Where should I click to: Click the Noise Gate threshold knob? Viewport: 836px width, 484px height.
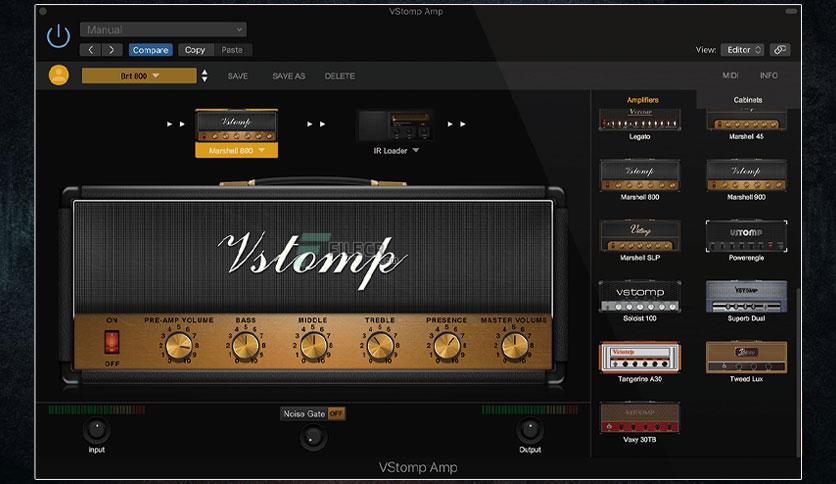point(313,438)
